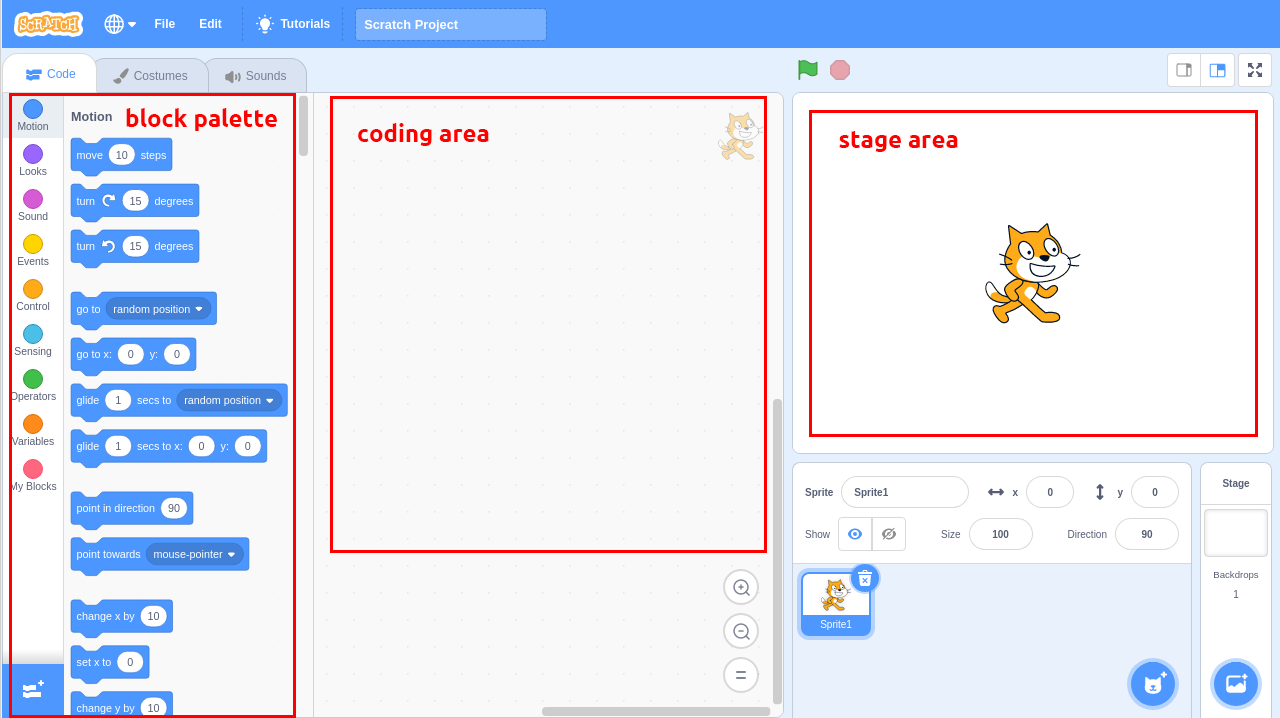Select the My Blocks category

tap(33, 475)
